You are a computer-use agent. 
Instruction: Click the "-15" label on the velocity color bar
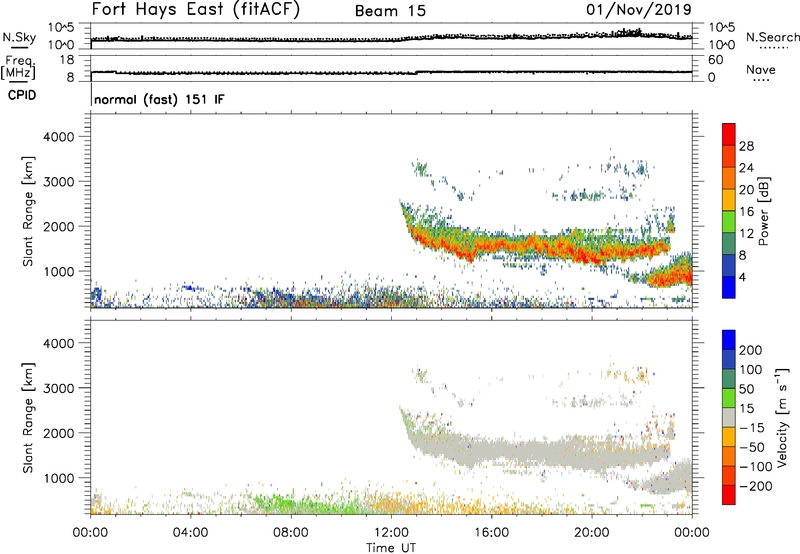click(x=752, y=427)
